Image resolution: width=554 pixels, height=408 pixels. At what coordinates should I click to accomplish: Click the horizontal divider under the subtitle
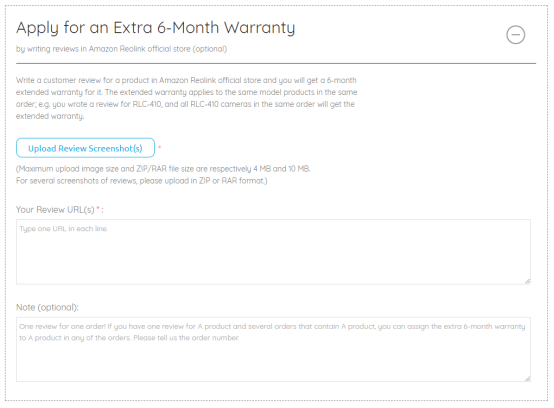[276, 64]
